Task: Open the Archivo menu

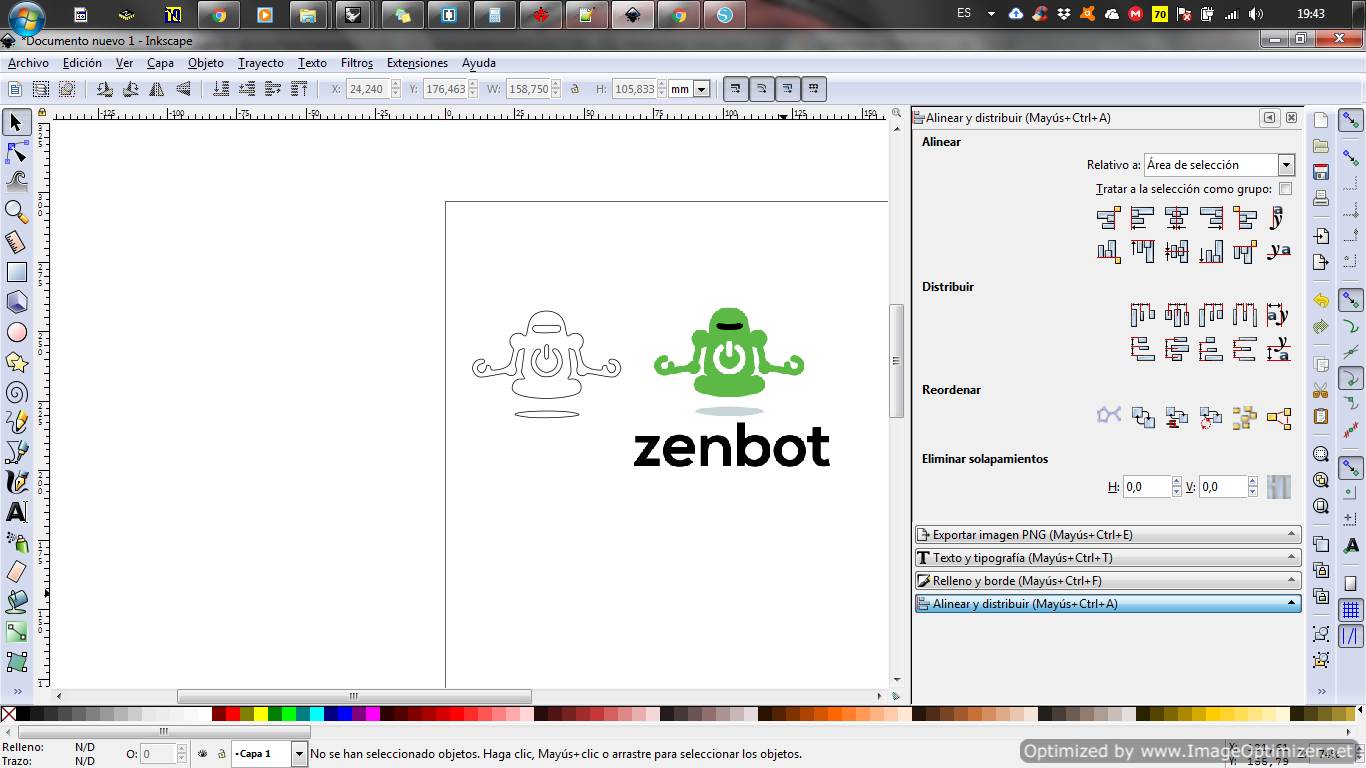Action: pos(28,63)
